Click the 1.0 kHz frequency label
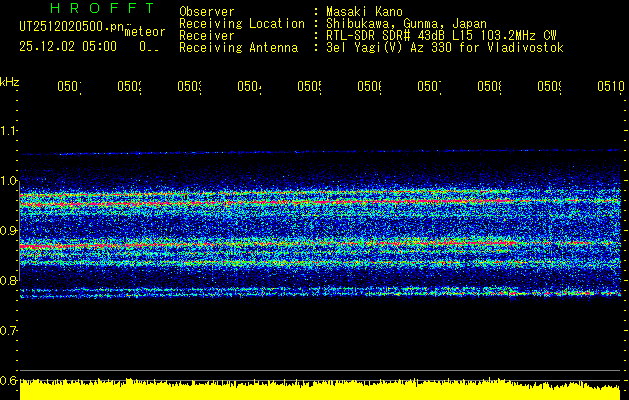Screen dimensions: 629x400 point(9,180)
